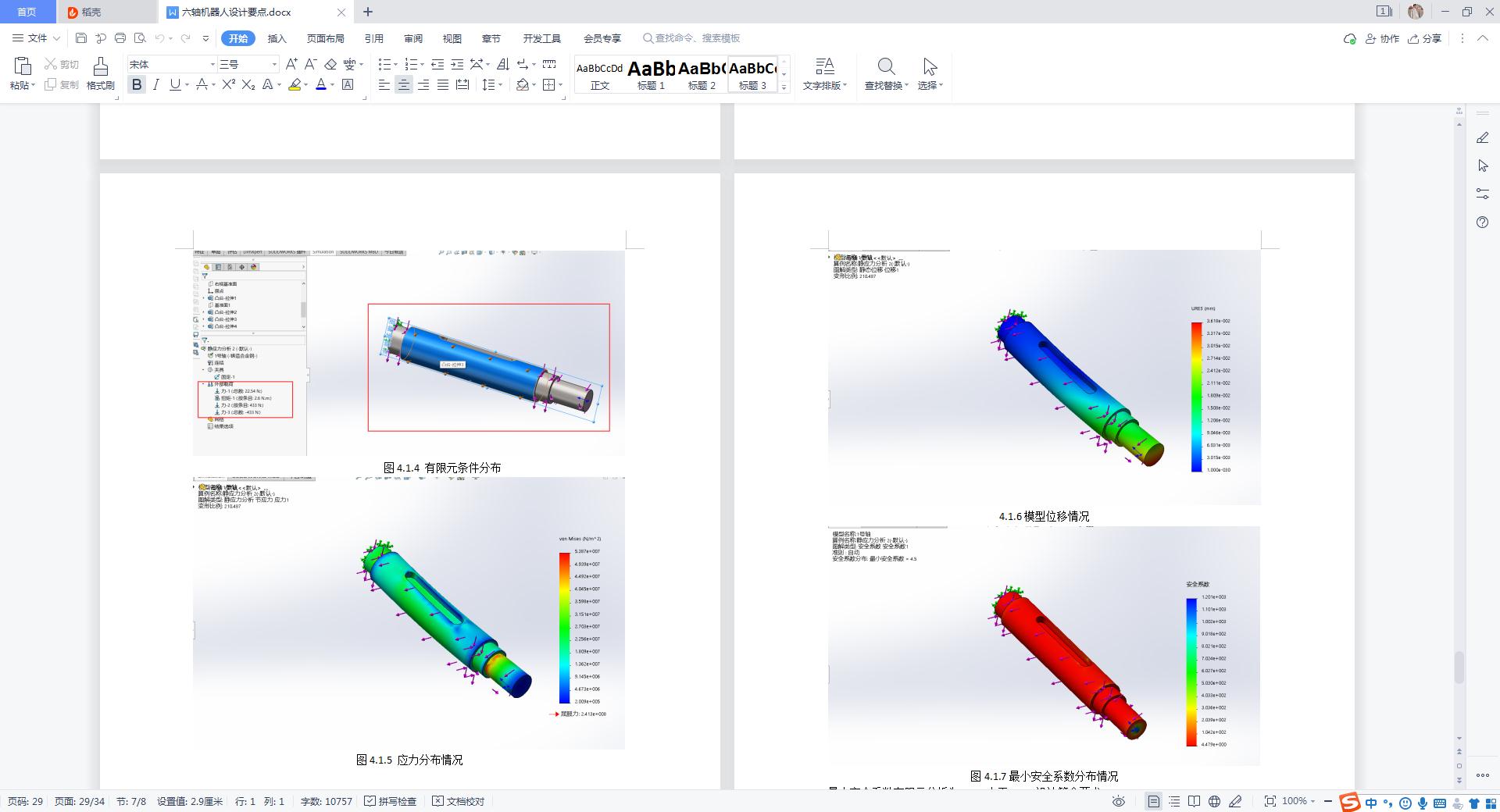Toggle center alignment
1500x812 pixels.
(404, 84)
